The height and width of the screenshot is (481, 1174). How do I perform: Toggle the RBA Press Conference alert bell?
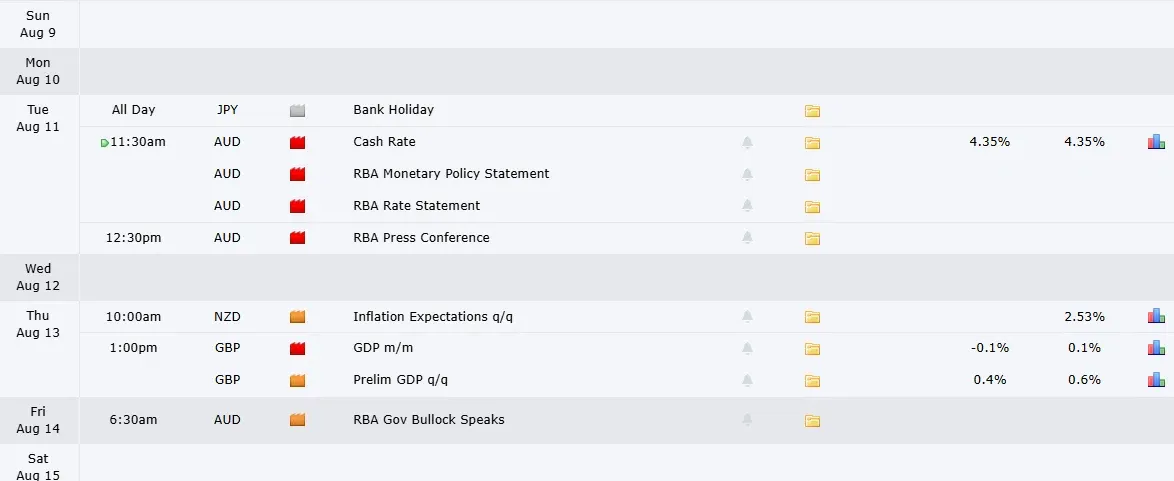747,238
